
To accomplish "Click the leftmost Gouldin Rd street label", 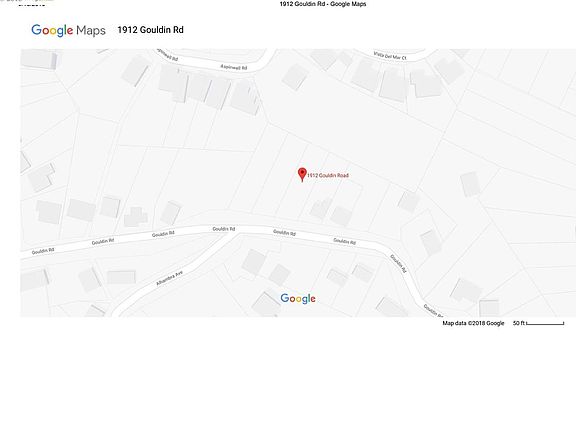I will pos(43,251).
